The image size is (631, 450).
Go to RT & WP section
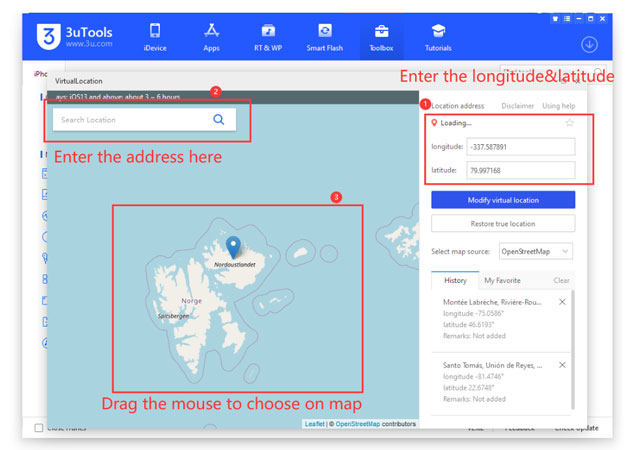click(x=268, y=36)
